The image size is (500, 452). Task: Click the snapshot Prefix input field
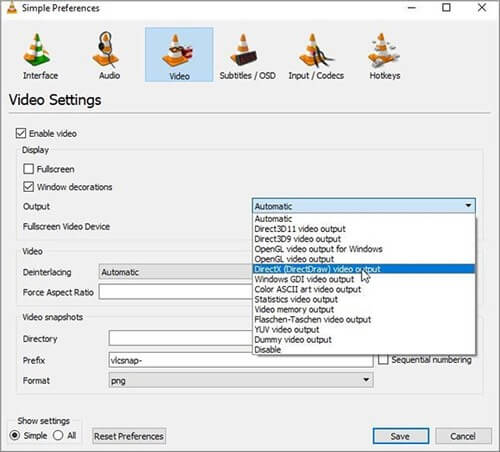241,360
